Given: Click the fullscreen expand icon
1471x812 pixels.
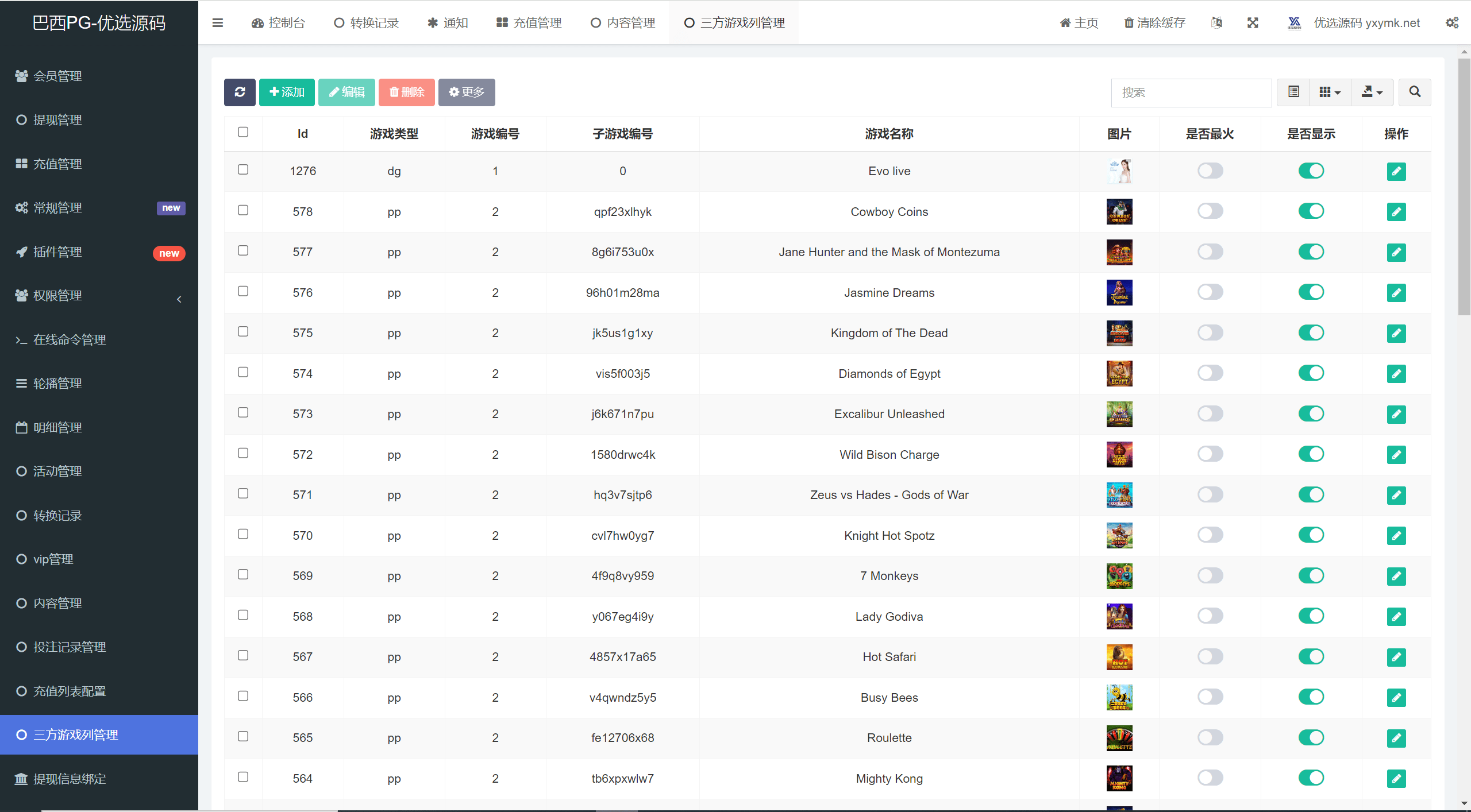Looking at the screenshot, I should (1253, 23).
